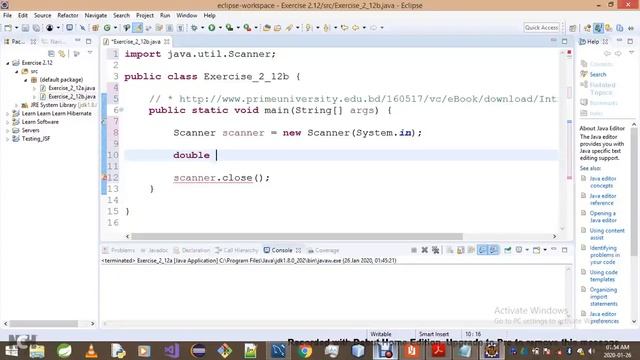640x360 pixels.
Task: Select Exercise_2_12a.java in Package Explorer
Action: click(x=71, y=88)
